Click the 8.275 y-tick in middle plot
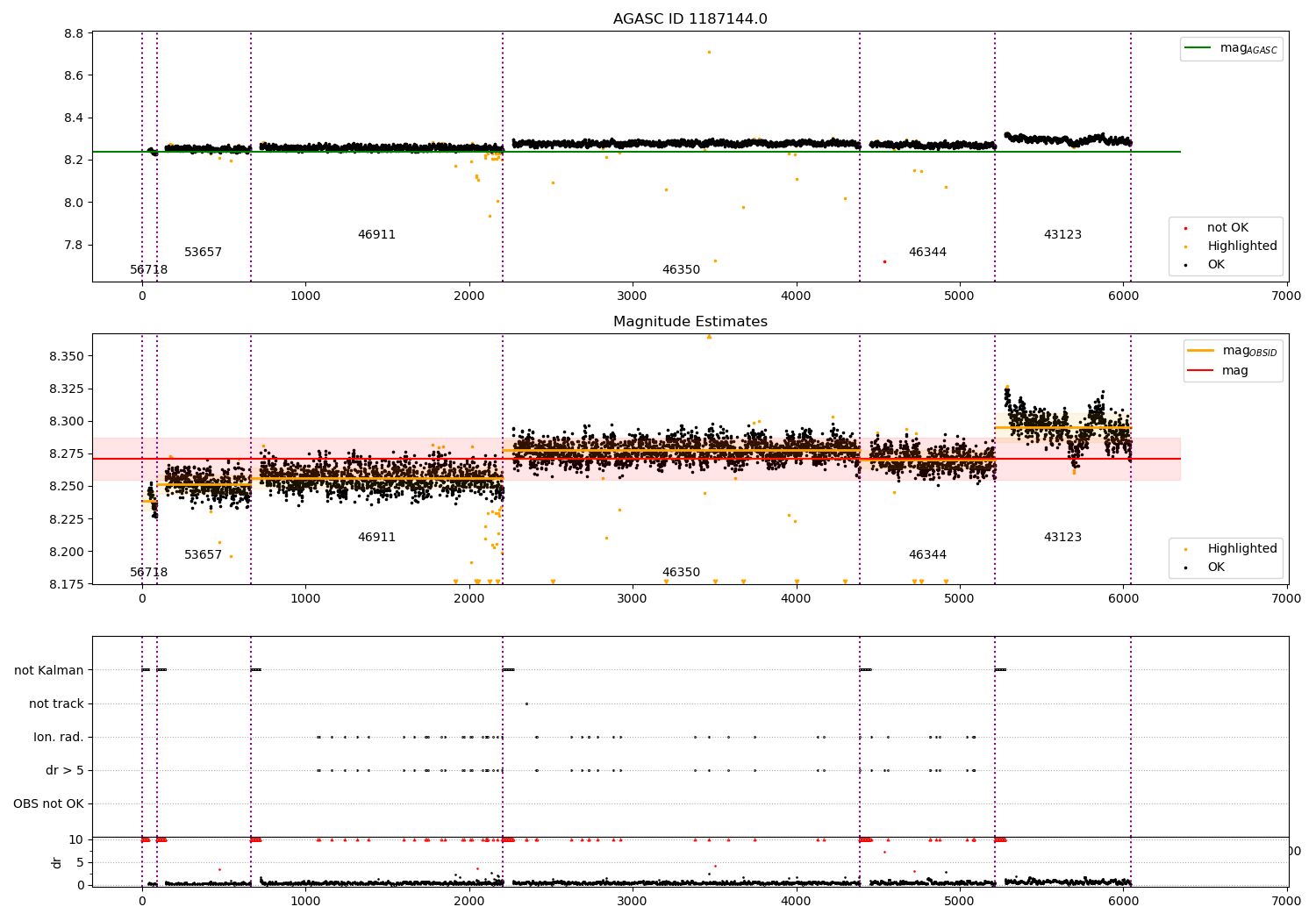1316x921 pixels. tap(67, 454)
